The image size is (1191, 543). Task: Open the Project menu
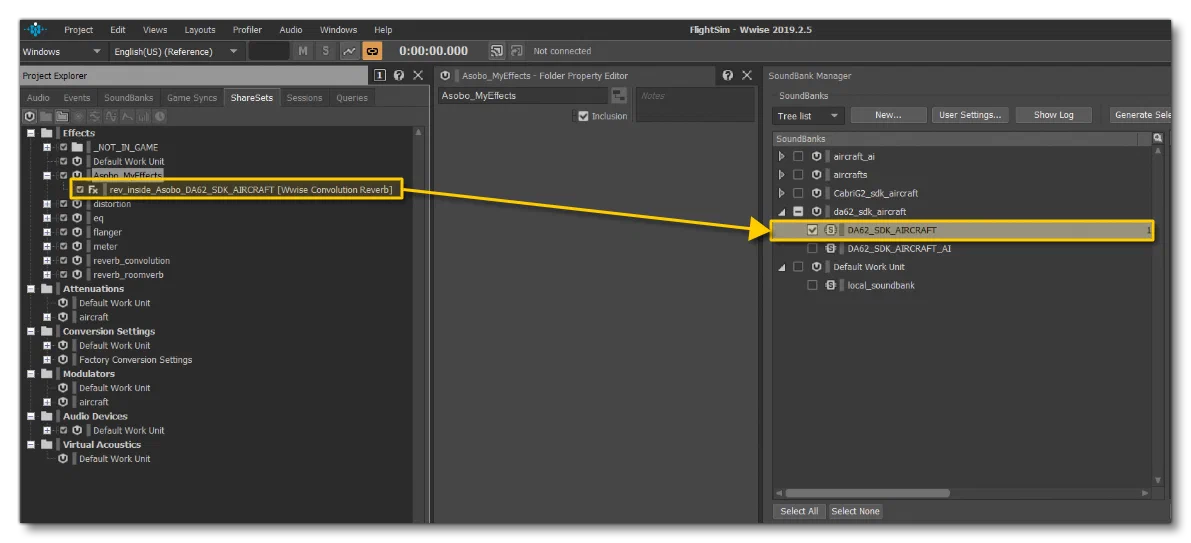tap(78, 30)
